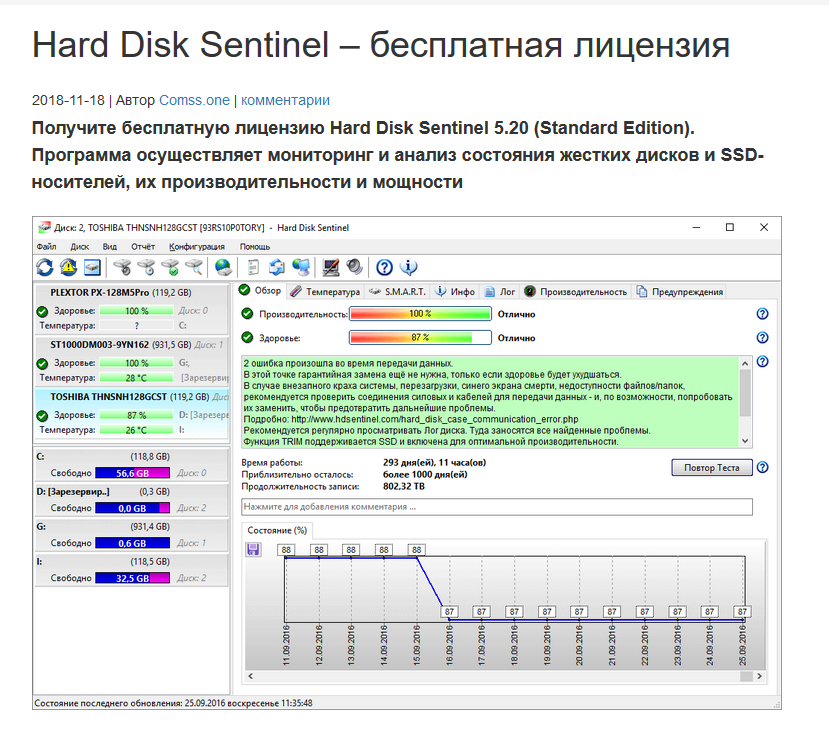Open the Отчёт menu
This screenshot has height=734, width=829.
click(143, 246)
